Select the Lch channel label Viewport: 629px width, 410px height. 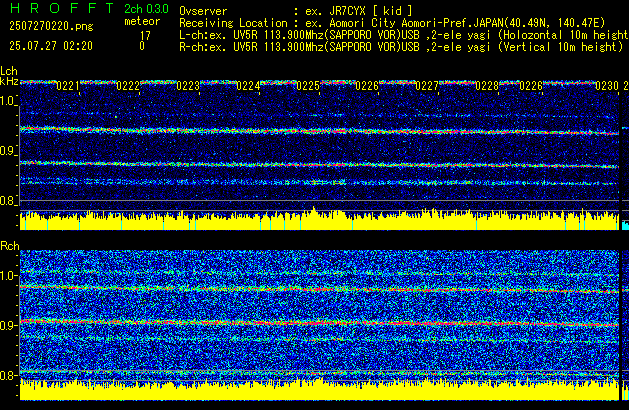pyautogui.click(x=9, y=71)
